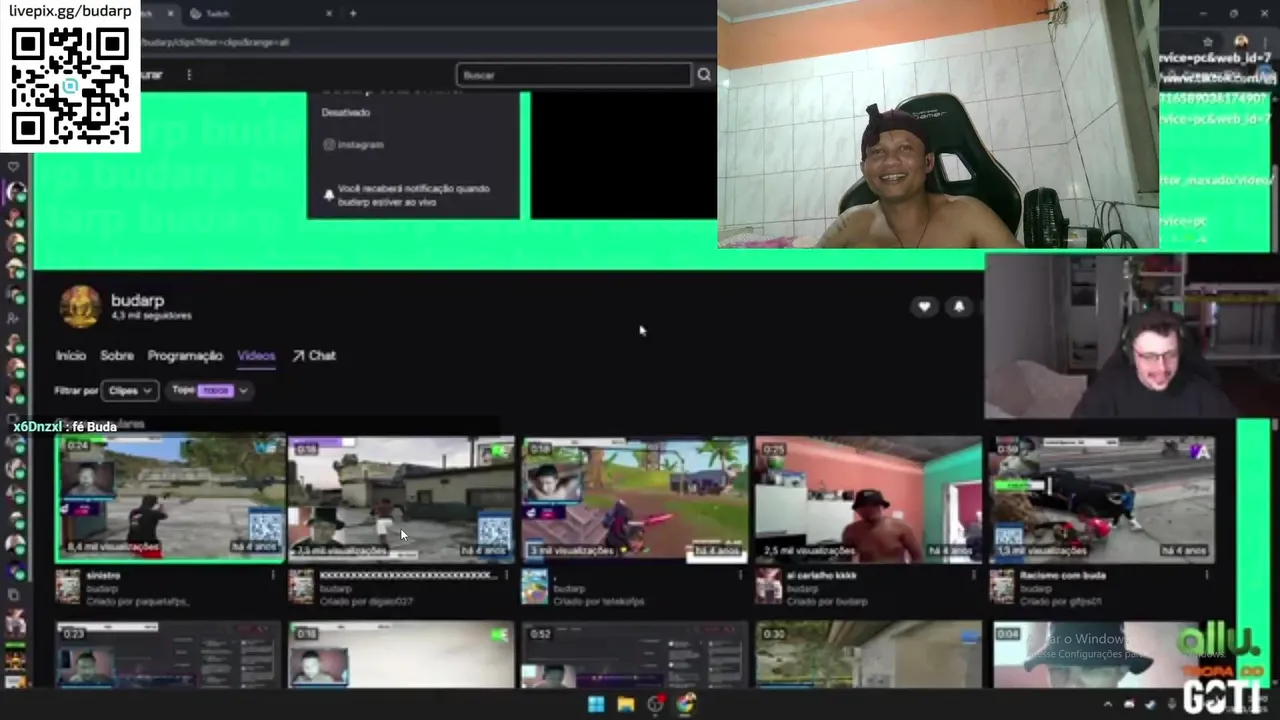Play the 'sinistro' clip thumbnail
The image size is (1280, 720).
click(170, 498)
